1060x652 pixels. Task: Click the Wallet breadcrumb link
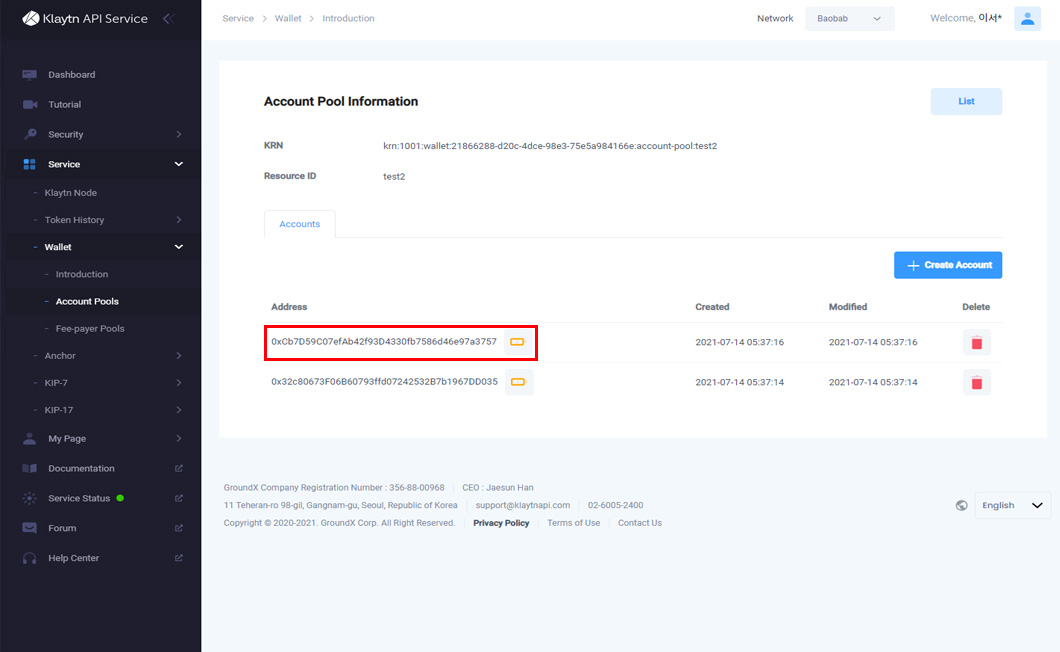[288, 18]
